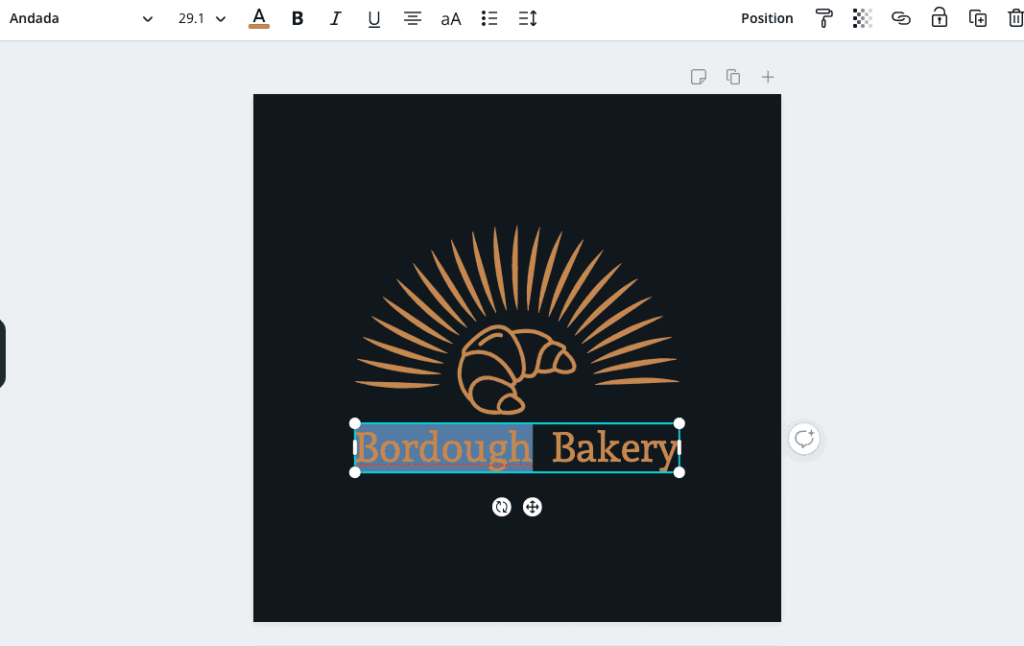Click bottom-left resize handle of text box
Image resolution: width=1024 pixels, height=646 pixels.
(x=355, y=472)
